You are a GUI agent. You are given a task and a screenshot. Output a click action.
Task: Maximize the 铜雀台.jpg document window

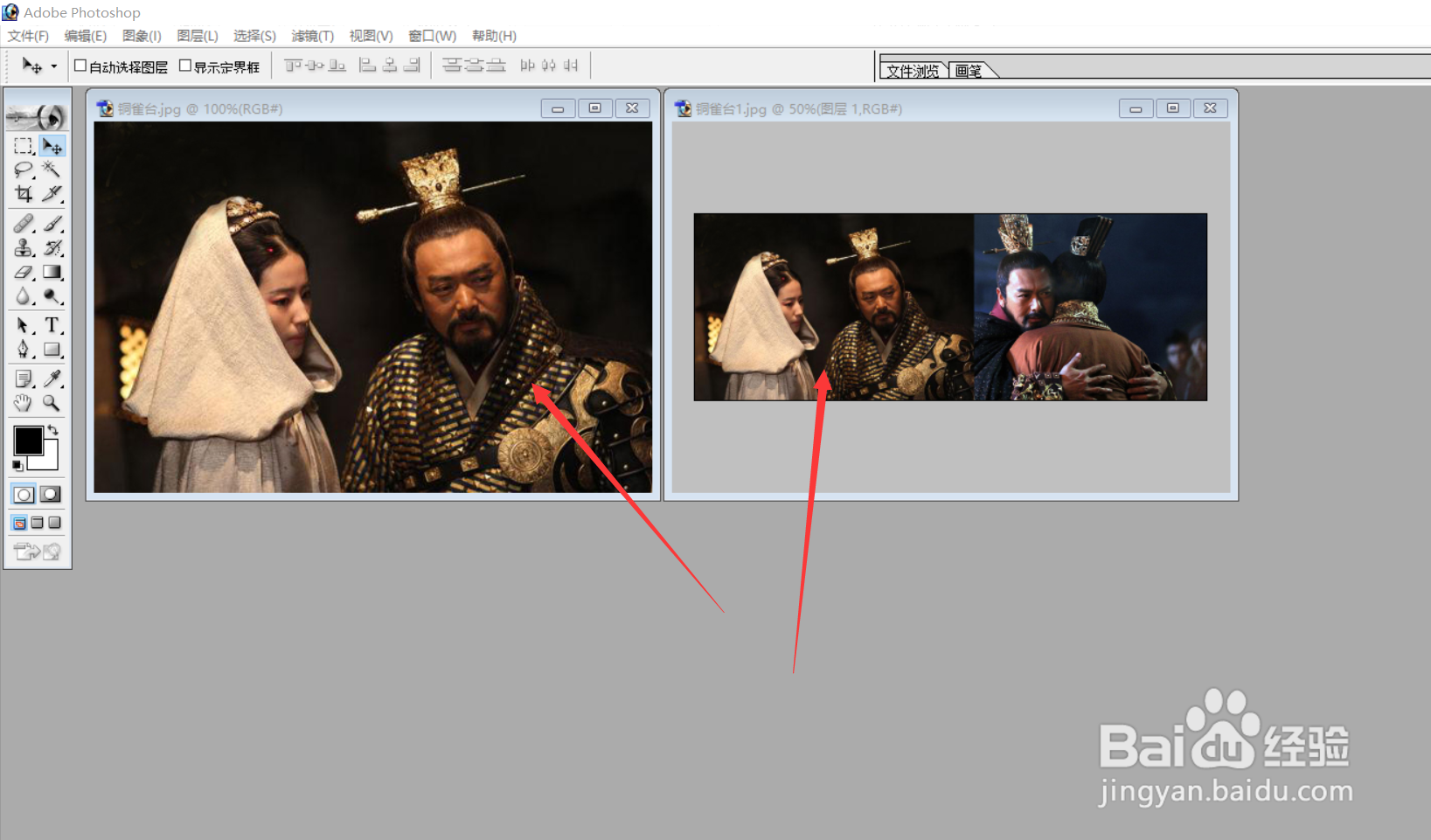tap(595, 108)
